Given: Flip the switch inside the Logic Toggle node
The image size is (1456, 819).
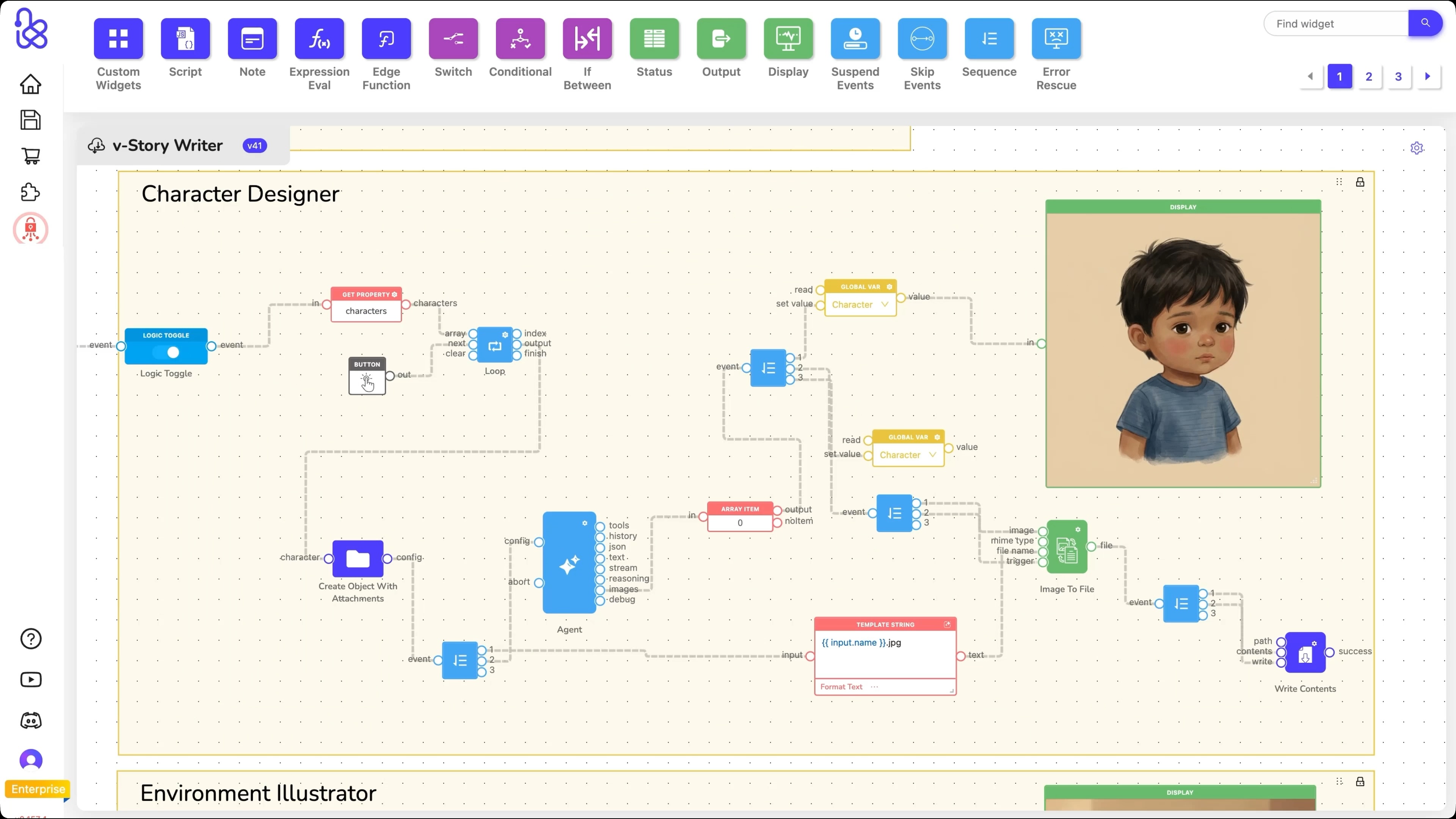Looking at the screenshot, I should click(167, 351).
